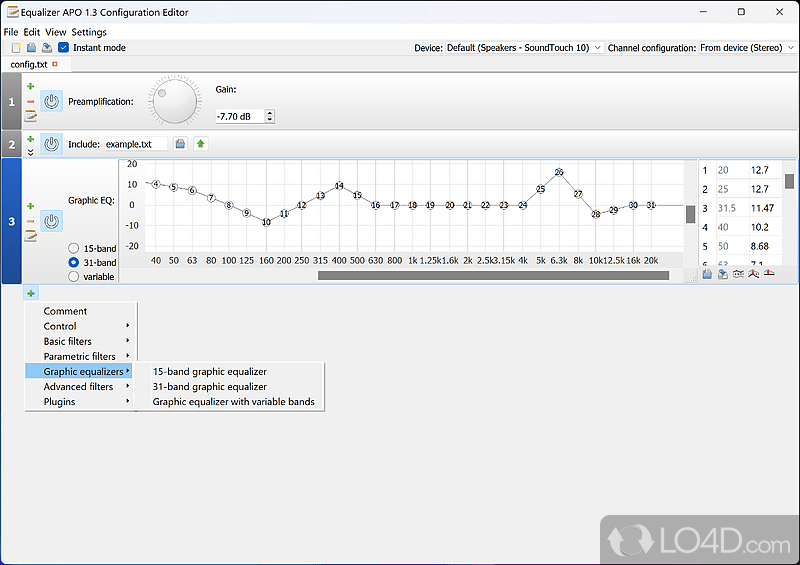Expand the Advanced filters submenu

(81, 386)
